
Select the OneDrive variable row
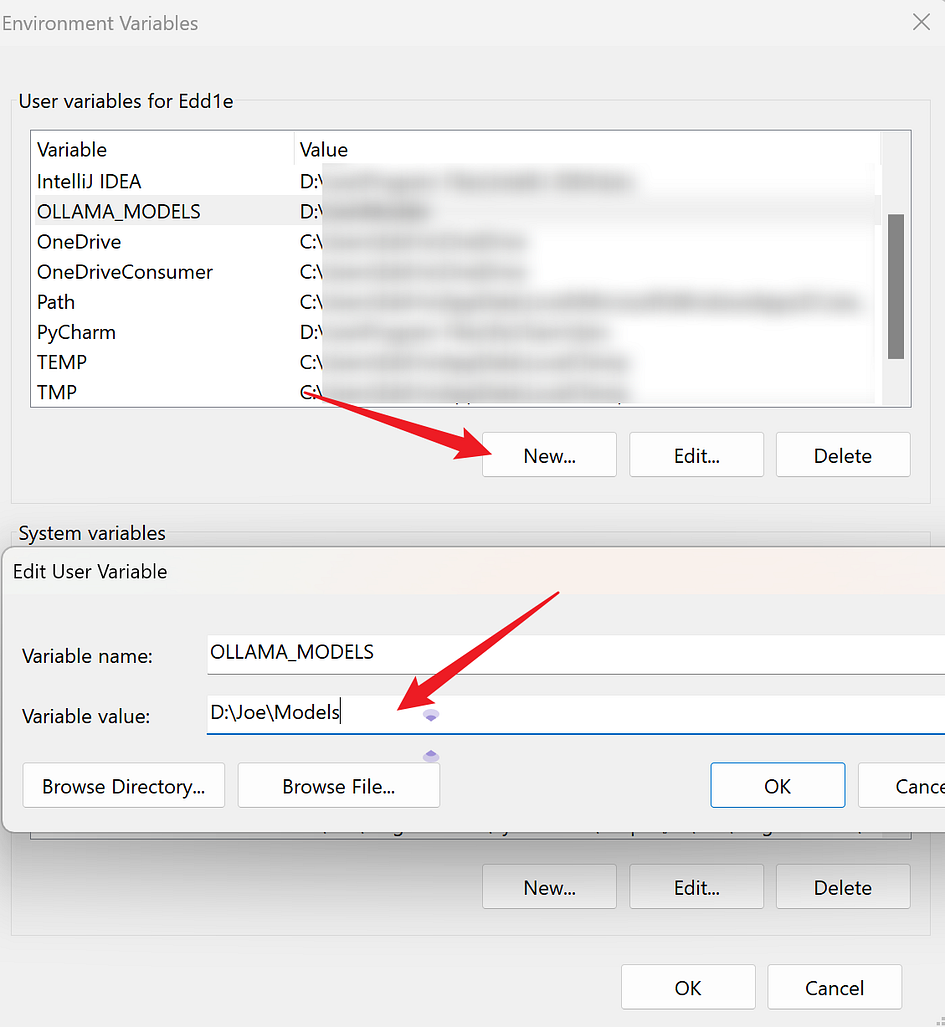coord(457,241)
